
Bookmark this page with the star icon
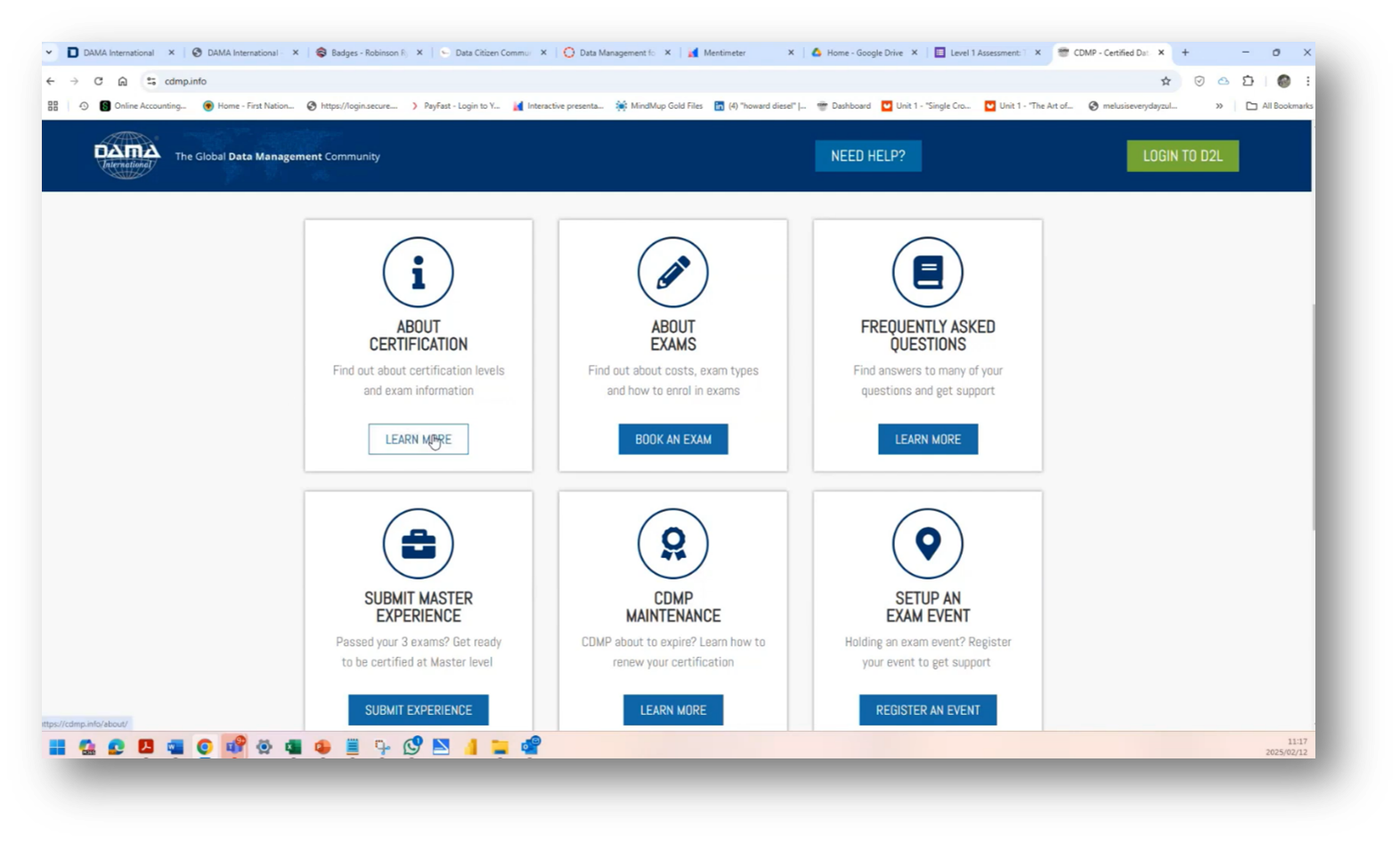click(x=1165, y=81)
